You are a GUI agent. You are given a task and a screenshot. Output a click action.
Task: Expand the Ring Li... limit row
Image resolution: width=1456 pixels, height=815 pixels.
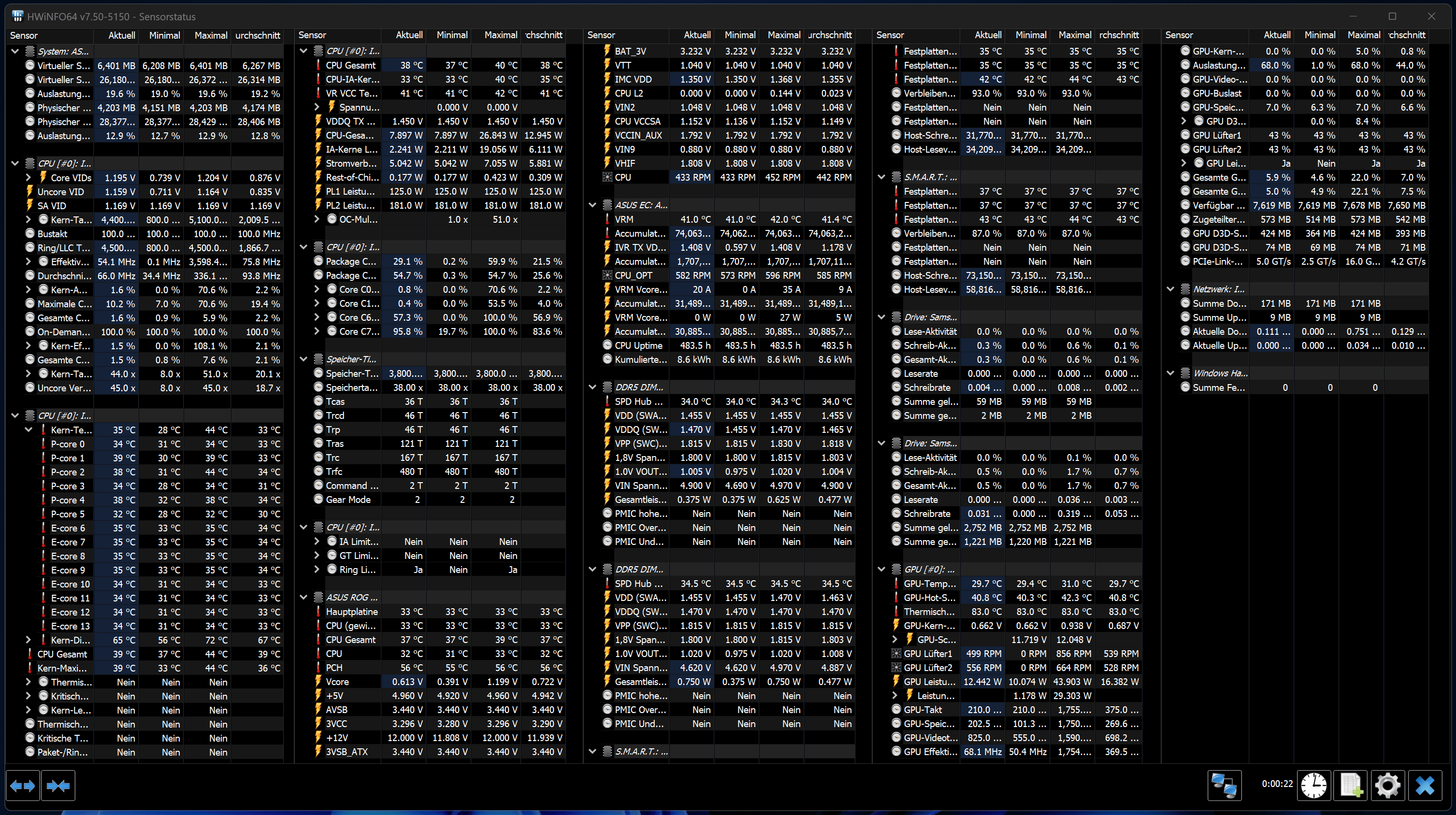click(x=317, y=570)
